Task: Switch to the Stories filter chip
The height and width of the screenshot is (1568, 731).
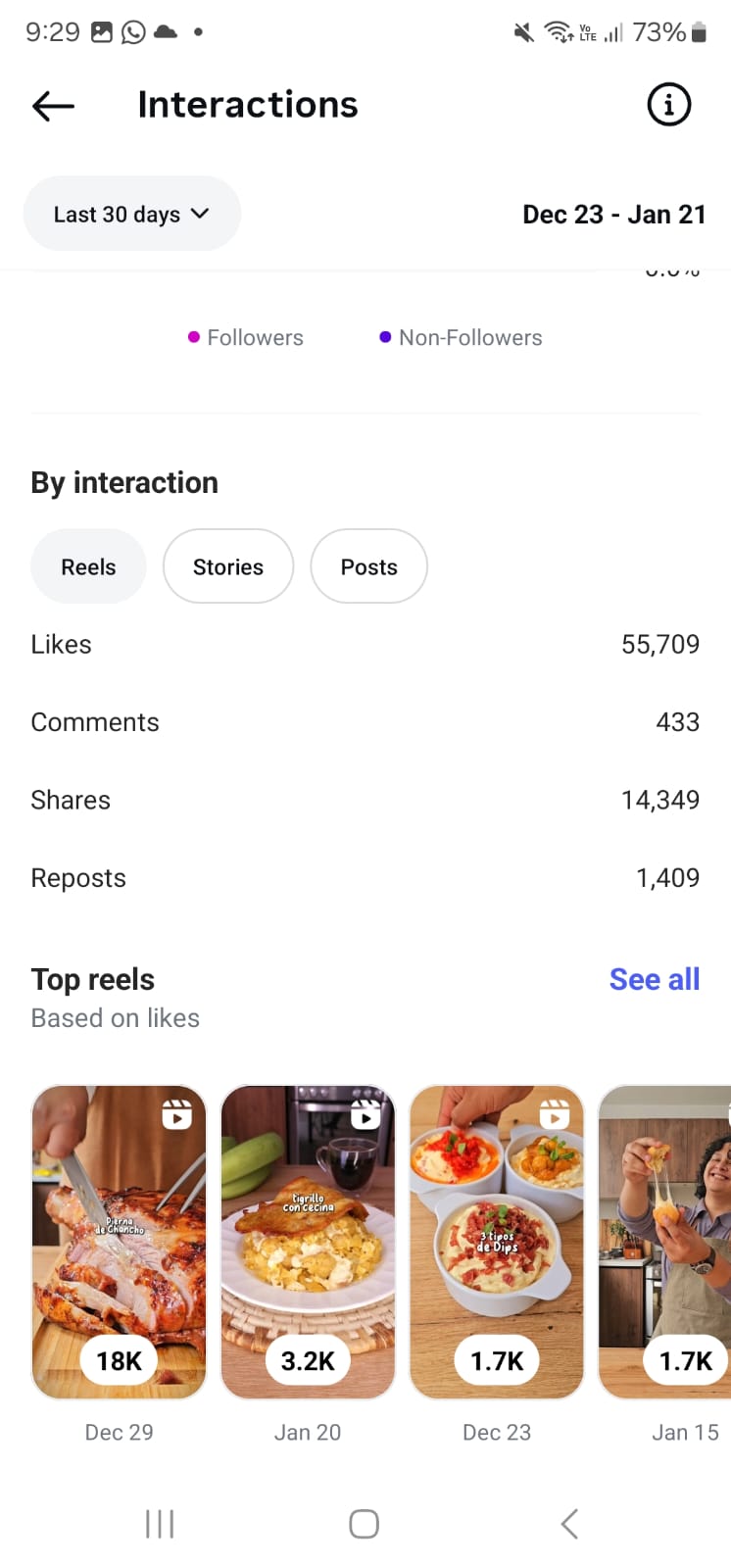Action: 227,566
